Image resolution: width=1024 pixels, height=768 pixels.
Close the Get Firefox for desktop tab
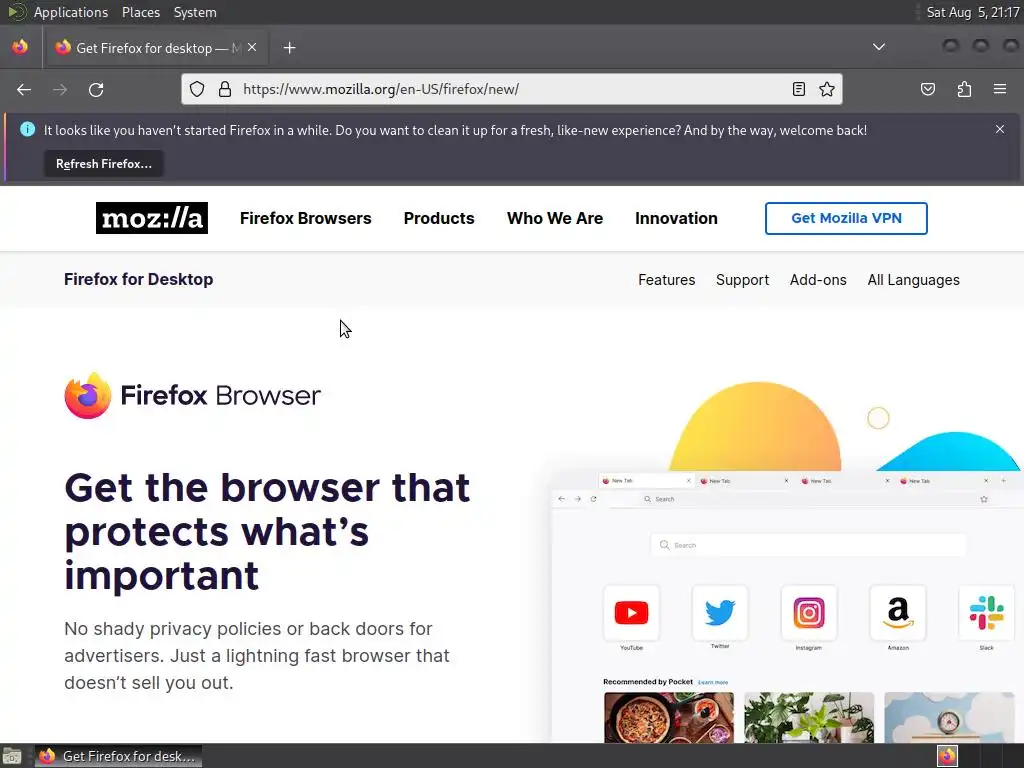click(252, 47)
